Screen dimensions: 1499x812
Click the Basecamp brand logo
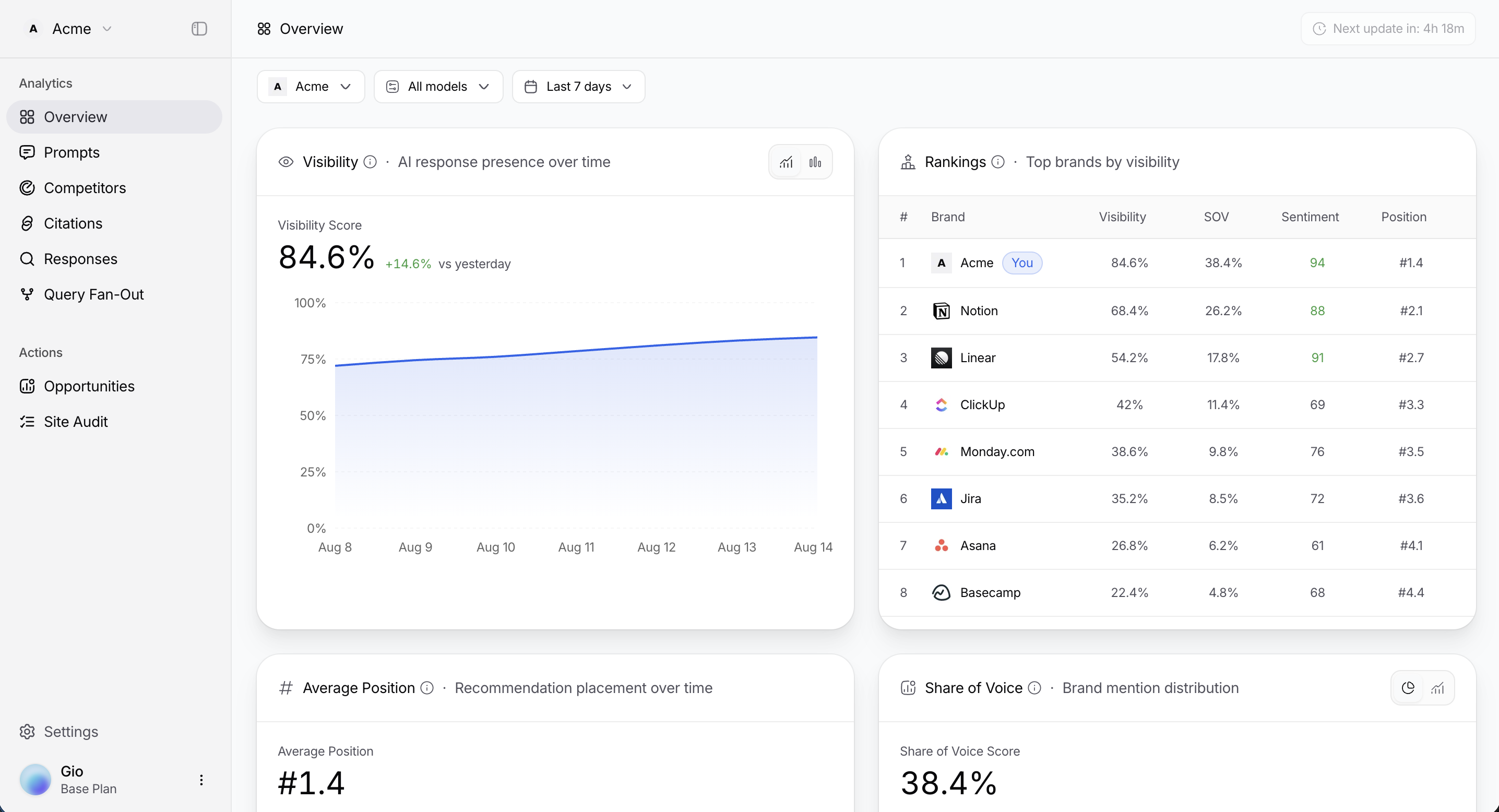942,593
